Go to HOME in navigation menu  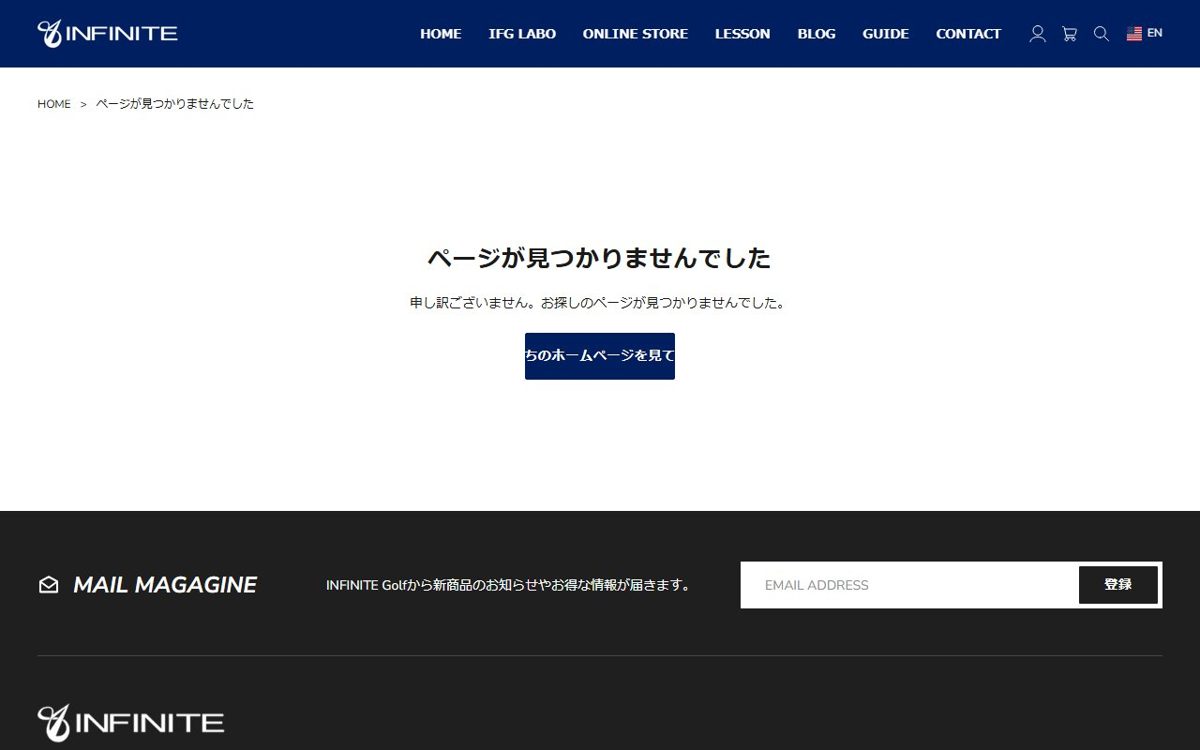(x=440, y=34)
